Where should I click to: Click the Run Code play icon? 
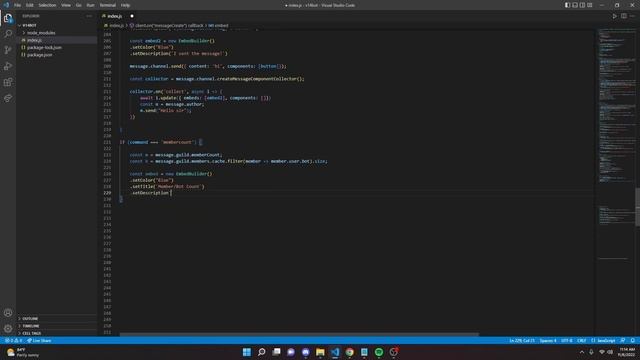pyautogui.click(x=614, y=16)
